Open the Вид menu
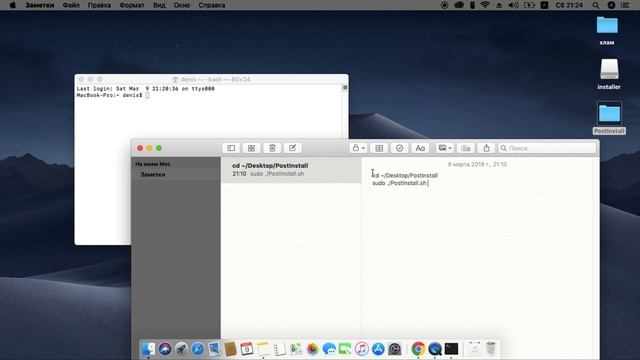 pos(159,5)
